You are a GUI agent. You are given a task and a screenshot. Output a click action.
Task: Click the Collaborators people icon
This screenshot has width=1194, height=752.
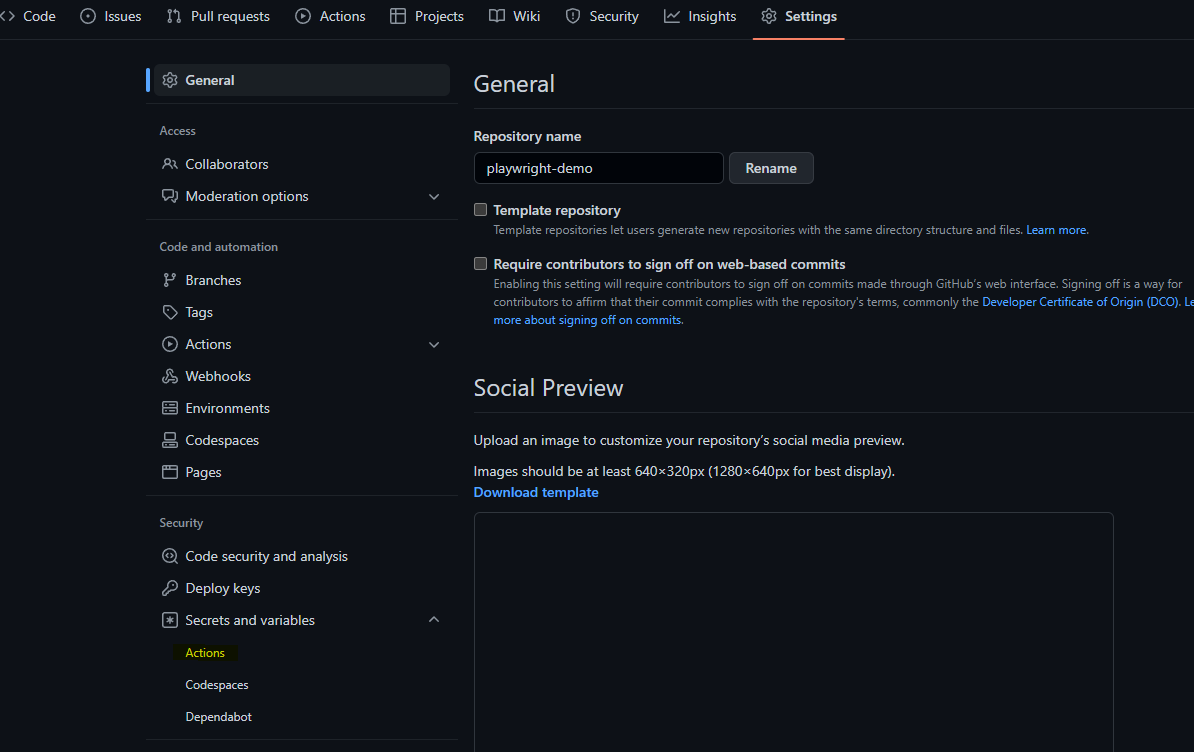tap(170, 164)
